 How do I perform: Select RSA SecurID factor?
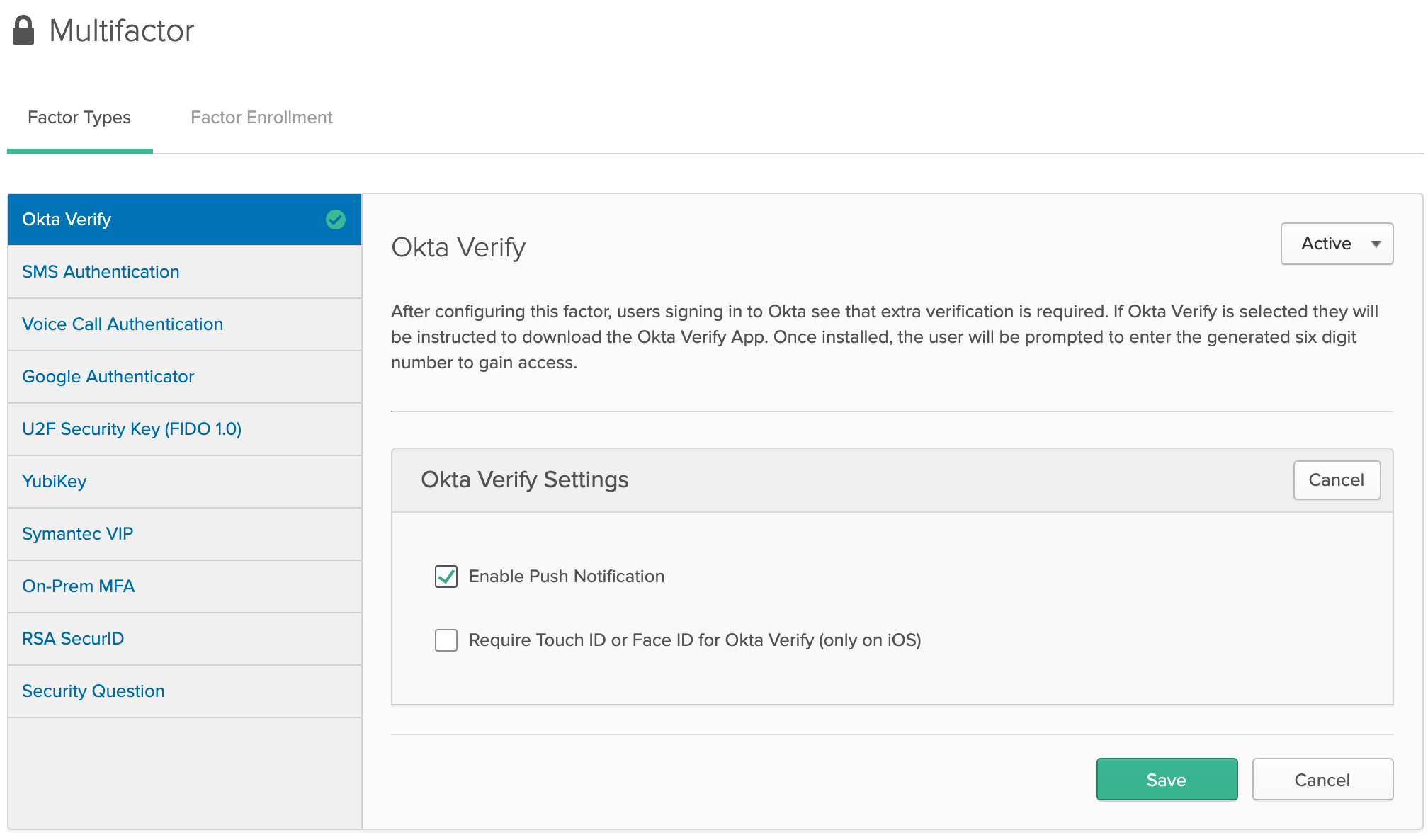[x=73, y=639]
